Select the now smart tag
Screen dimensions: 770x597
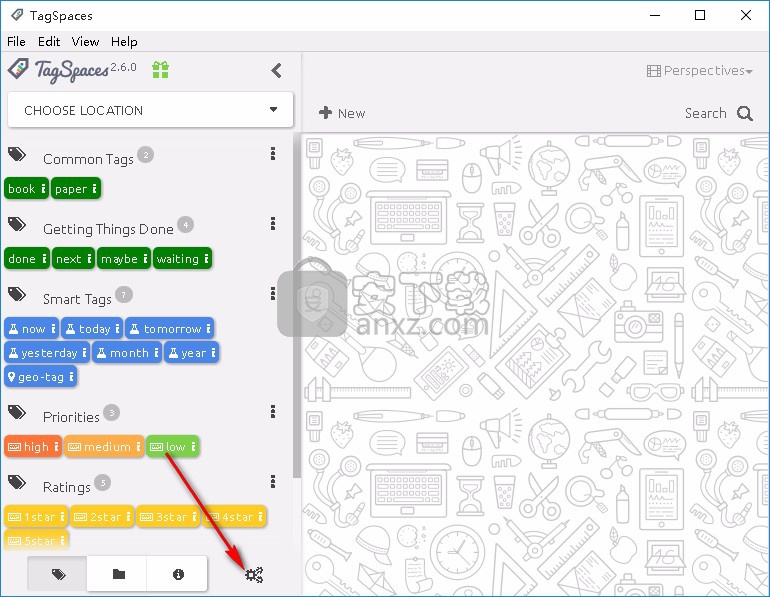point(31,328)
